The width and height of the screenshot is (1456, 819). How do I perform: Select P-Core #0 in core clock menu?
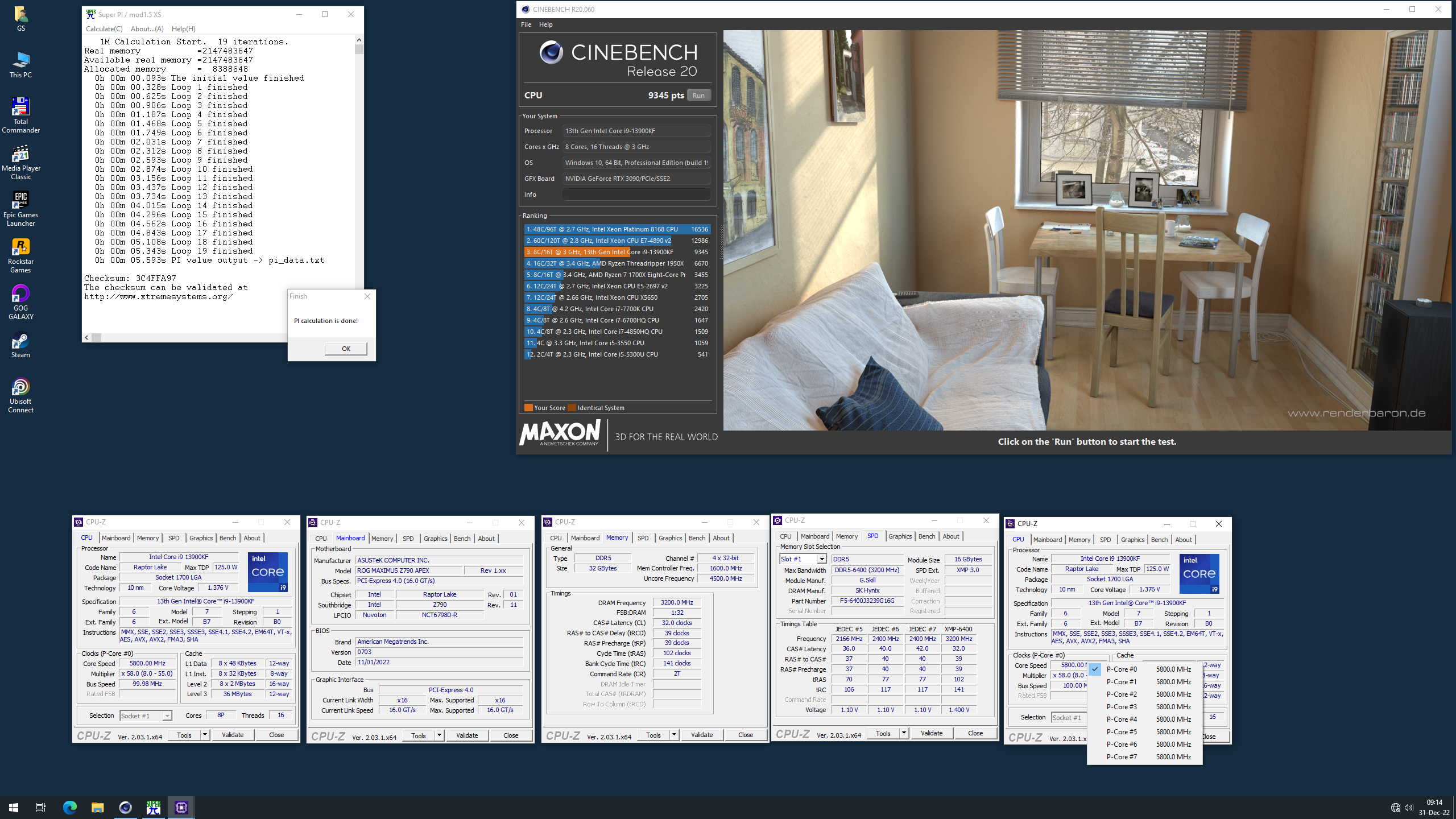coord(1144,669)
